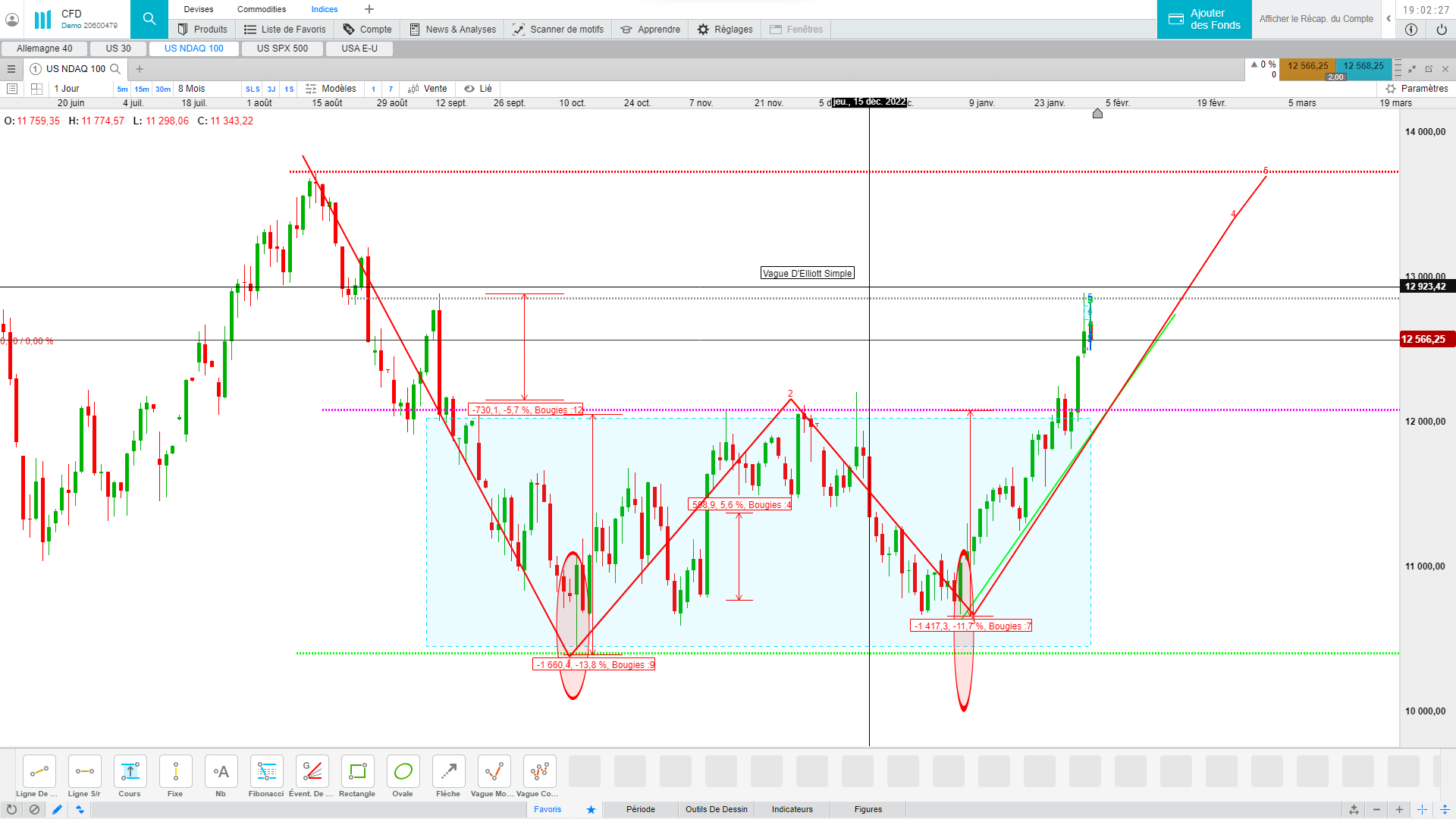Click the pencil edit icon at bottom left

pyautogui.click(x=57, y=809)
